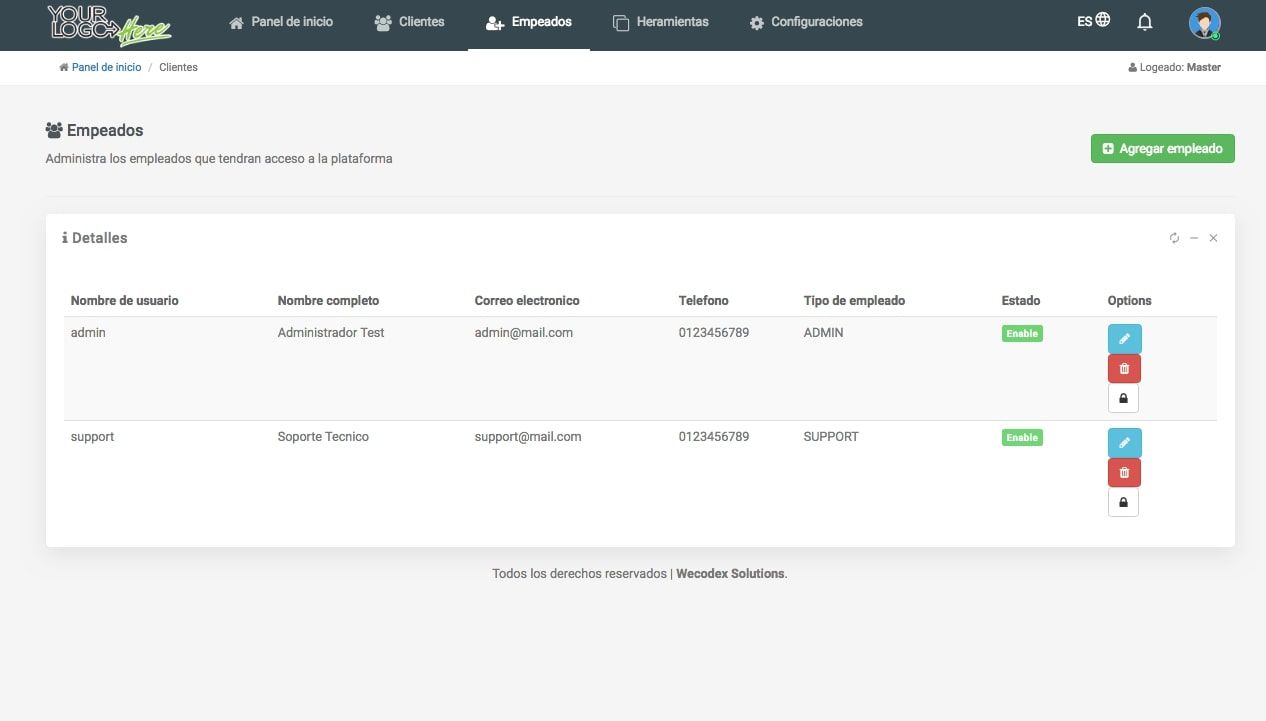Close the Detalles panel
Screen dimensions: 1266x721
coord(1213,238)
